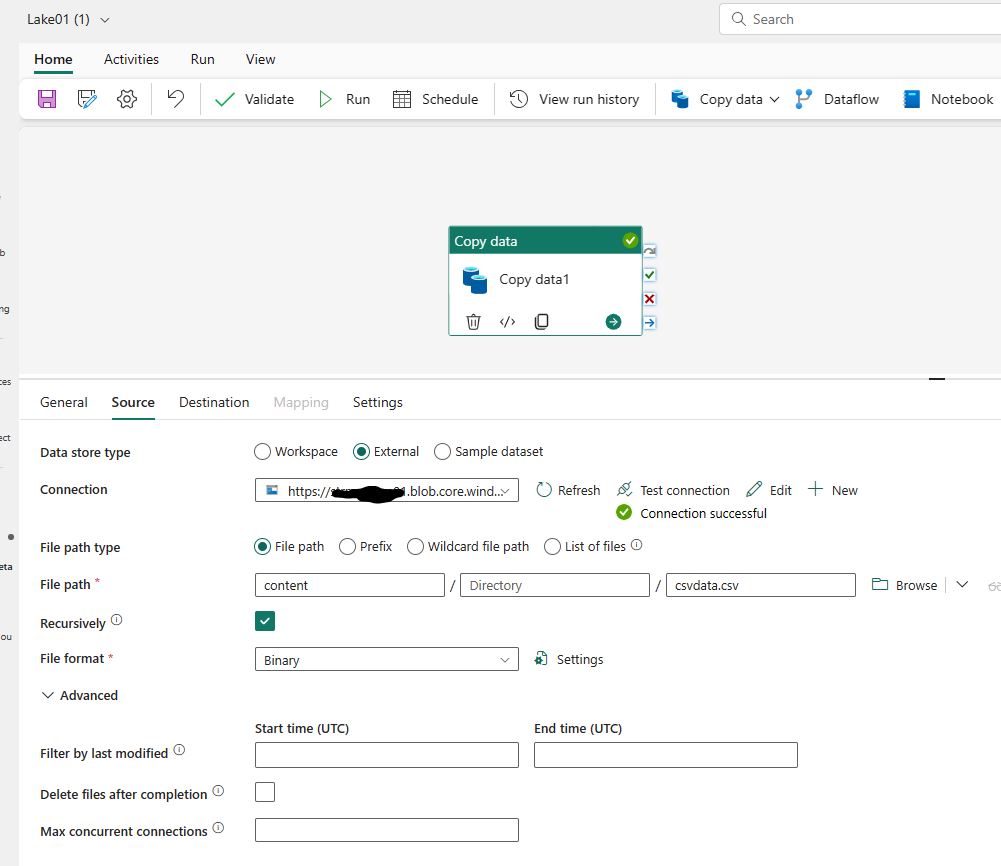Screen dimensions: 1001x866
Task: Click the End time (UTC) field
Action: pos(666,755)
